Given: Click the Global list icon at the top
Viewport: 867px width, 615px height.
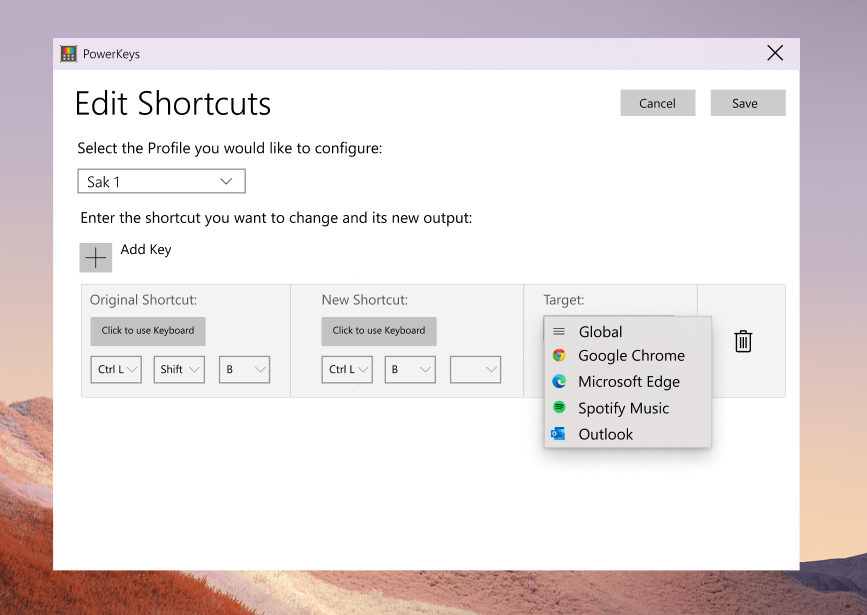Looking at the screenshot, I should click(x=559, y=329).
